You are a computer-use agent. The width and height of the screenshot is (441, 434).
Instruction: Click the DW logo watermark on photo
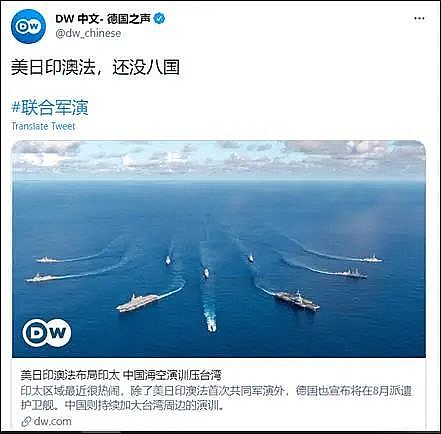tap(47, 332)
